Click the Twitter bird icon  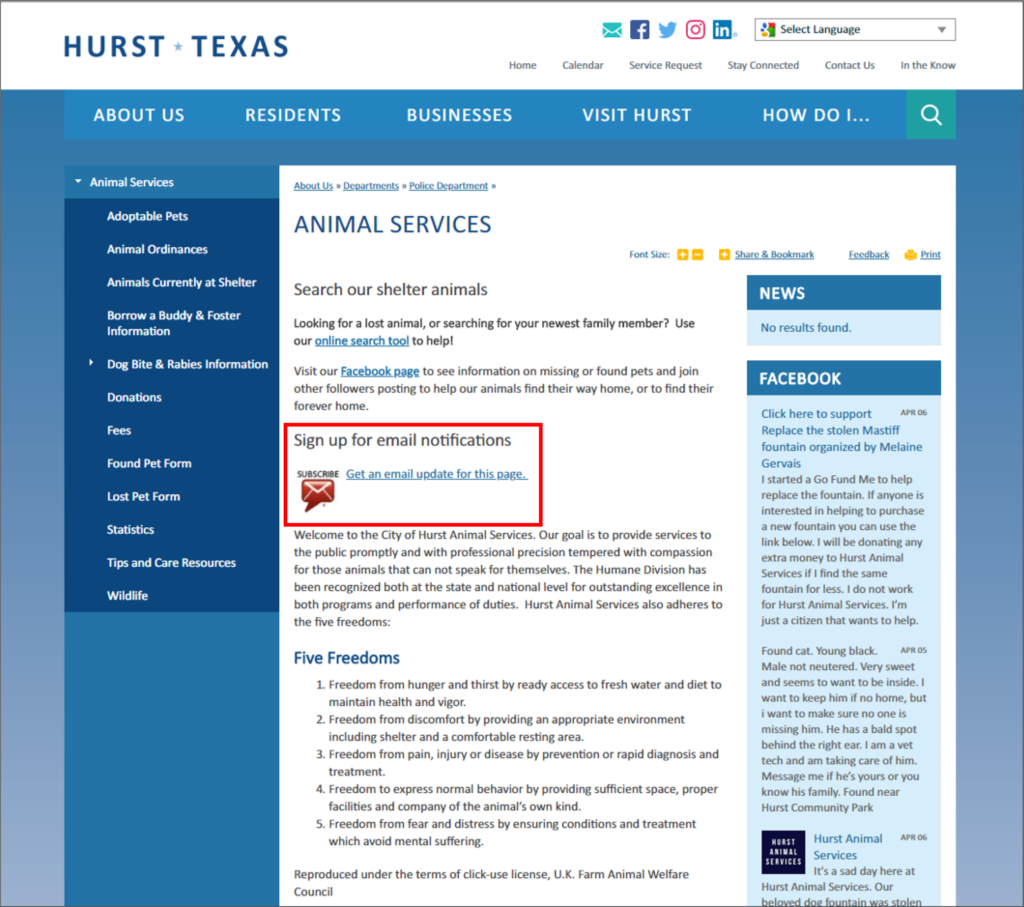pyautogui.click(x=667, y=29)
